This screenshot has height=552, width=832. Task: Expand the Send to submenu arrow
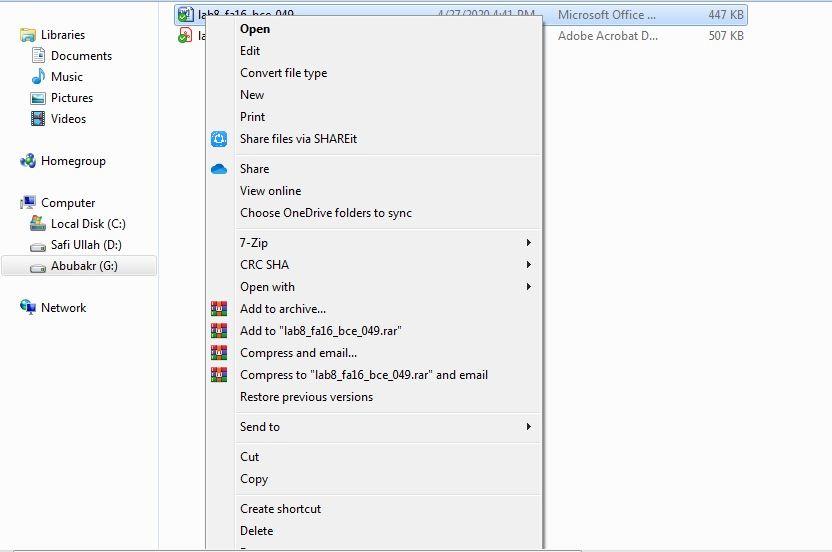528,426
